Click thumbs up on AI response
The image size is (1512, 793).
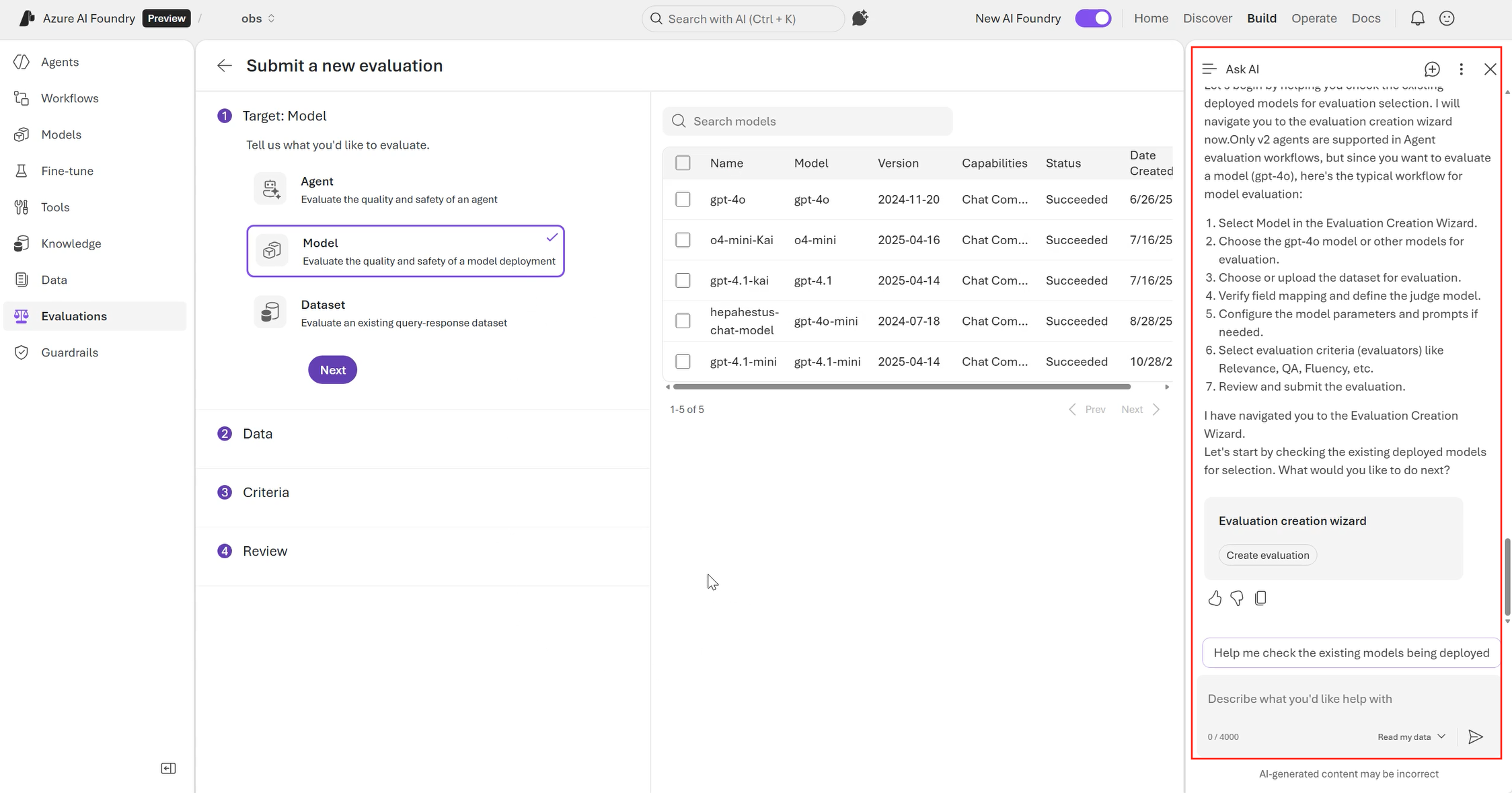[1215, 598]
